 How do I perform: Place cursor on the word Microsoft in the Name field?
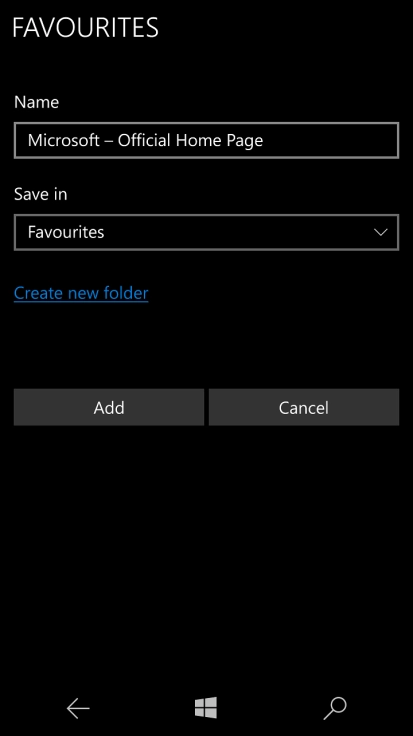(x=63, y=140)
